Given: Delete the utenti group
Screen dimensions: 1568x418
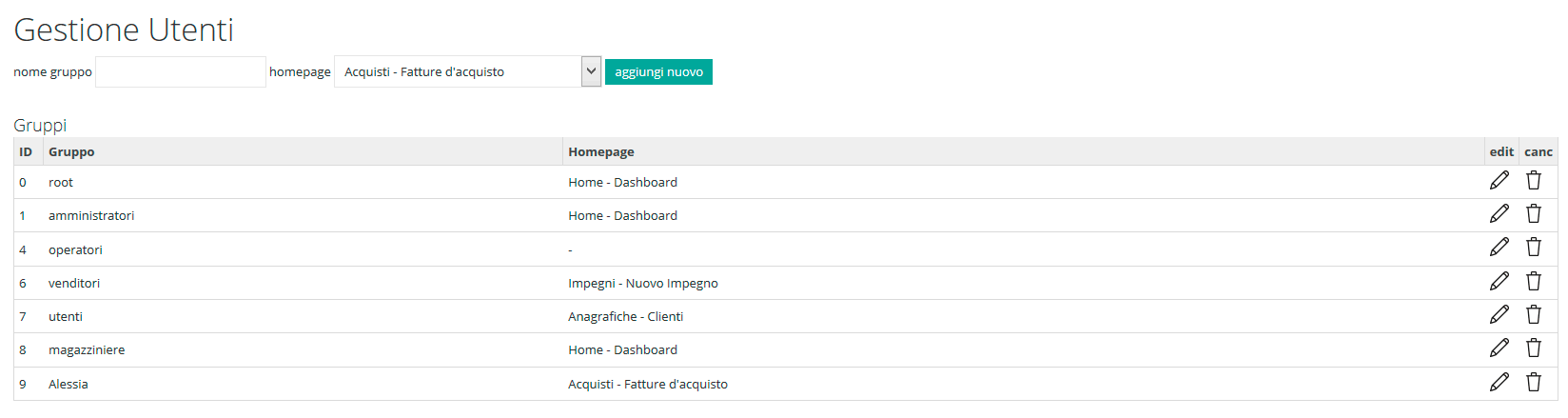Looking at the screenshot, I should [1534, 314].
